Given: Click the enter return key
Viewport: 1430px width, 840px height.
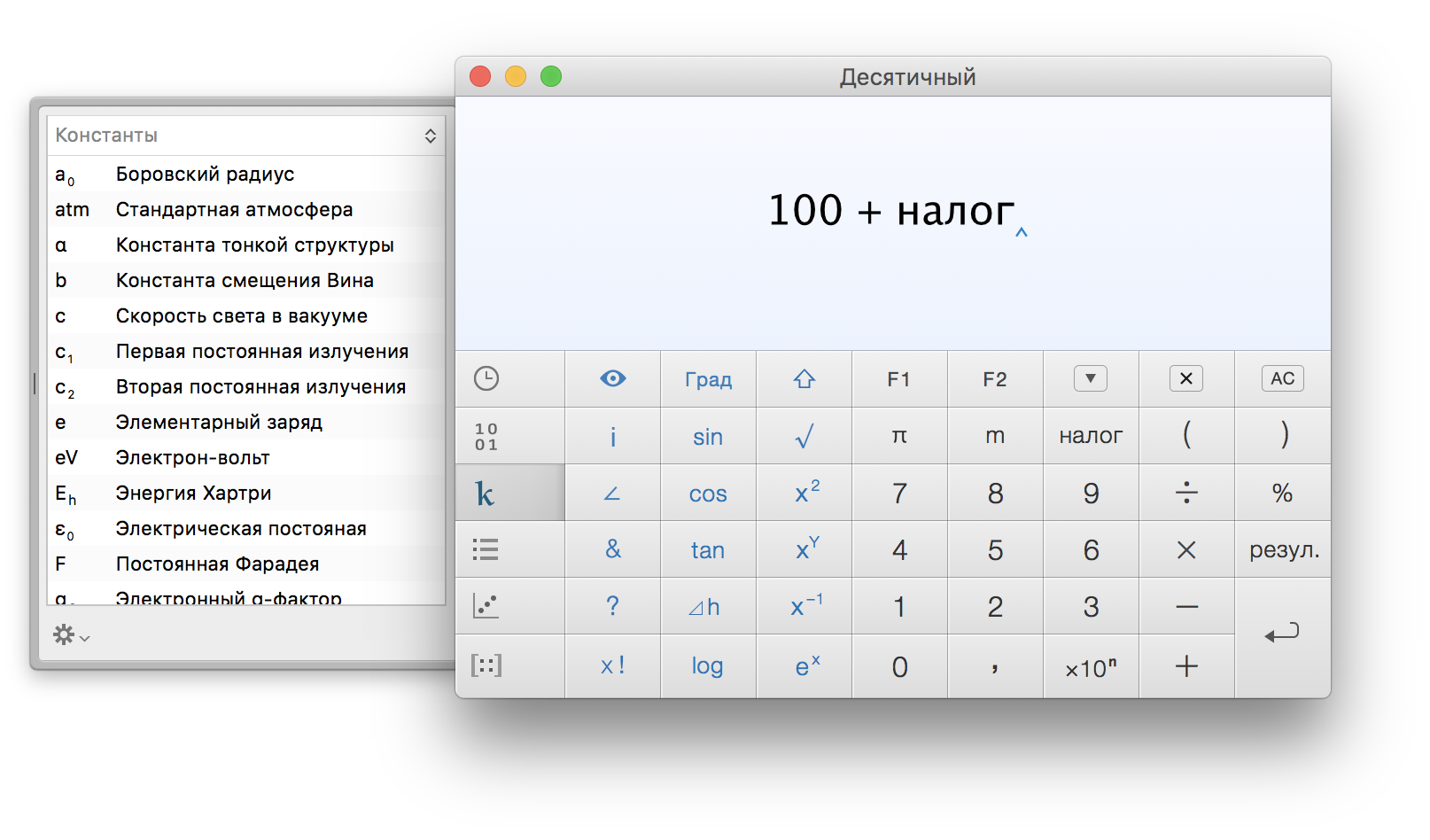Looking at the screenshot, I should click(x=1283, y=637).
